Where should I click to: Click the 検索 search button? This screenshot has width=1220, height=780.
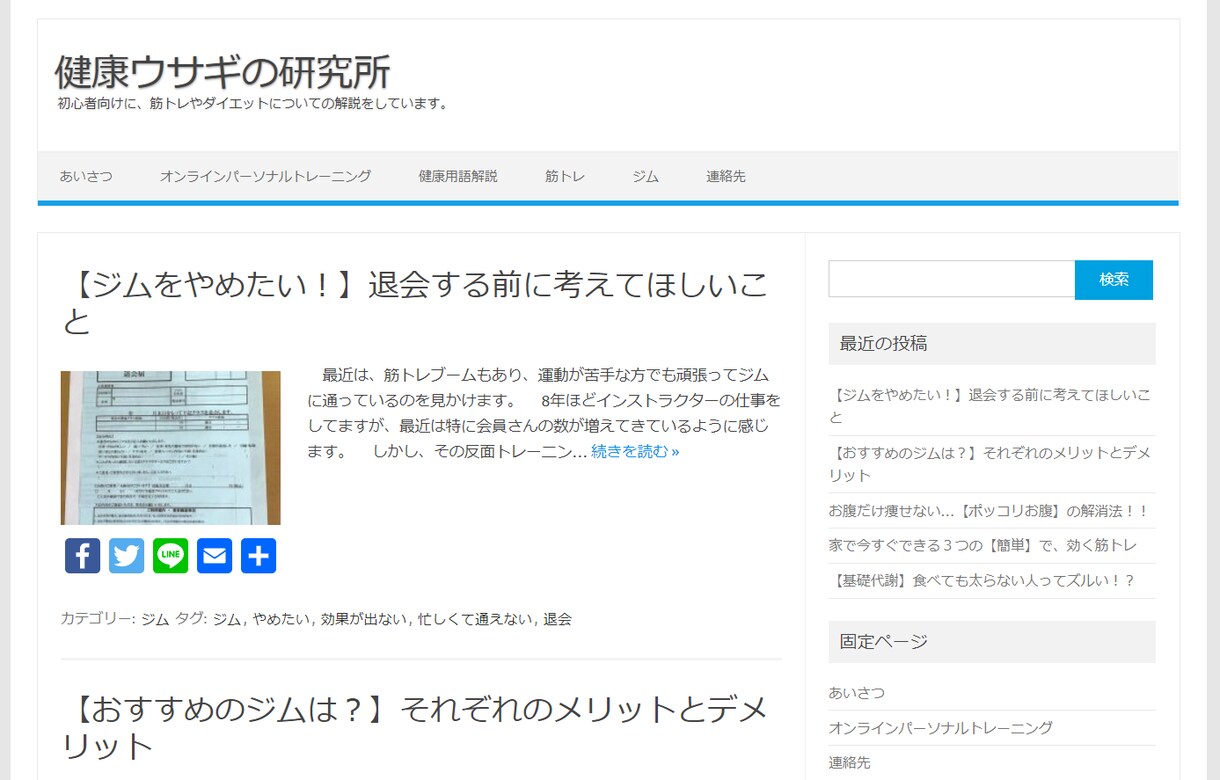point(1114,280)
